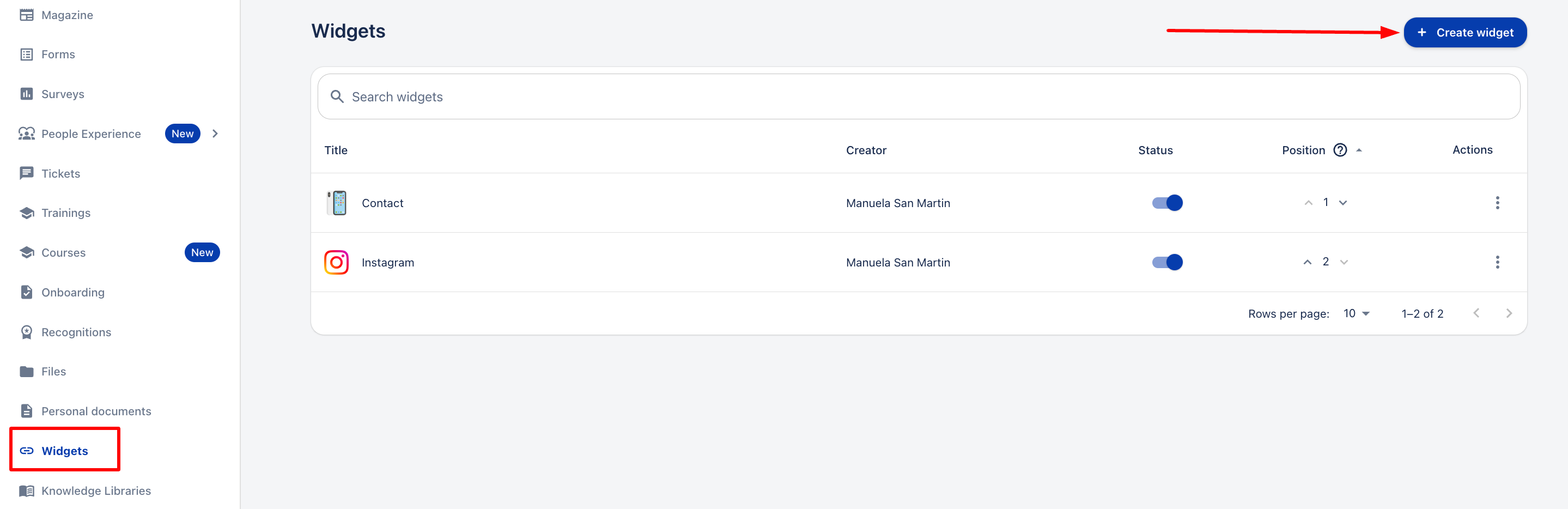Click the Position column sort arrow
This screenshot has height=509, width=1568.
[1359, 150]
